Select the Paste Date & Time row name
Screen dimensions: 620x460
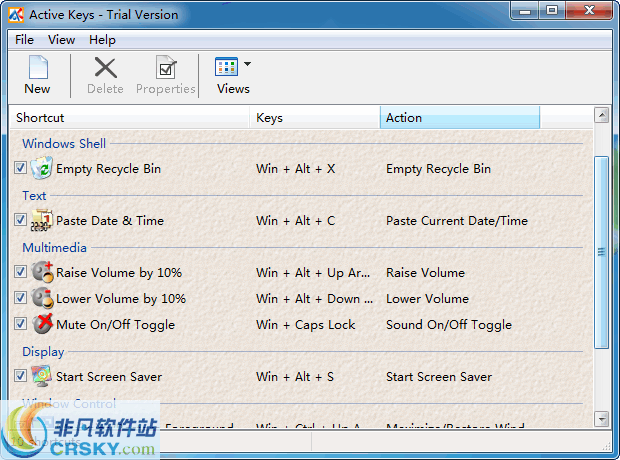[110, 221]
